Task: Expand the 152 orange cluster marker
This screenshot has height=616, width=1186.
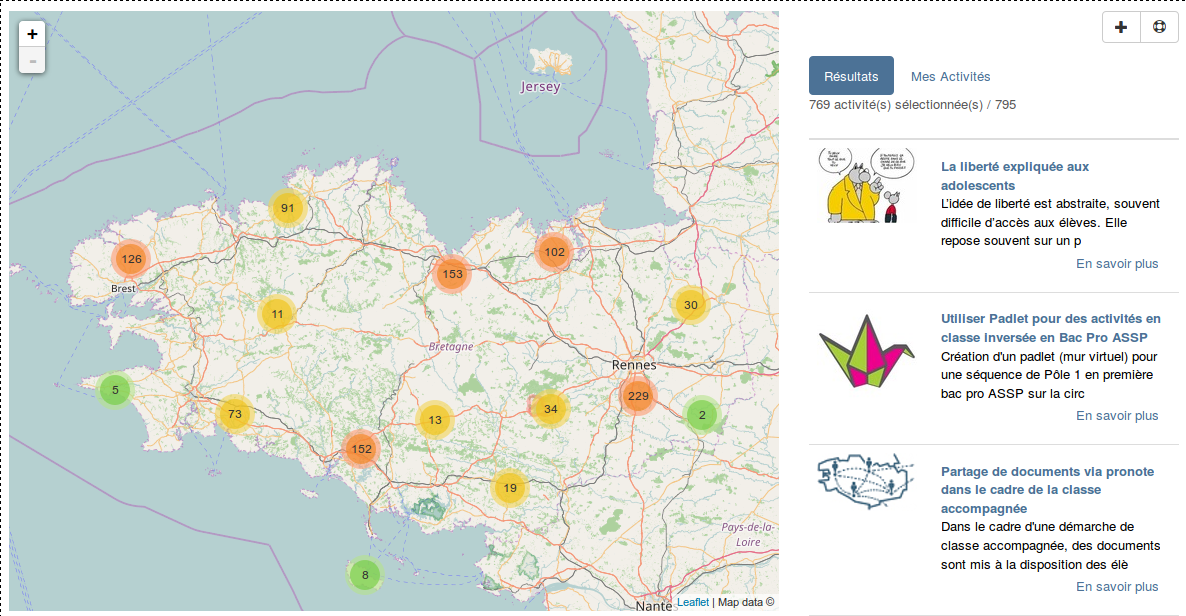Action: (x=361, y=449)
